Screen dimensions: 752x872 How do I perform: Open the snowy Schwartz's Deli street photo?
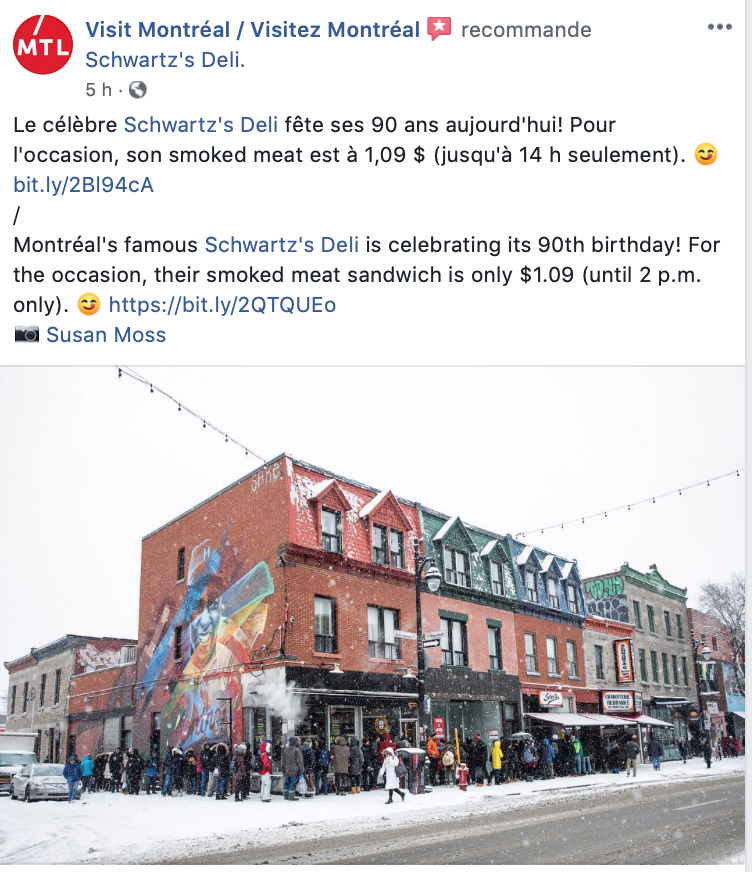[x=373, y=615]
